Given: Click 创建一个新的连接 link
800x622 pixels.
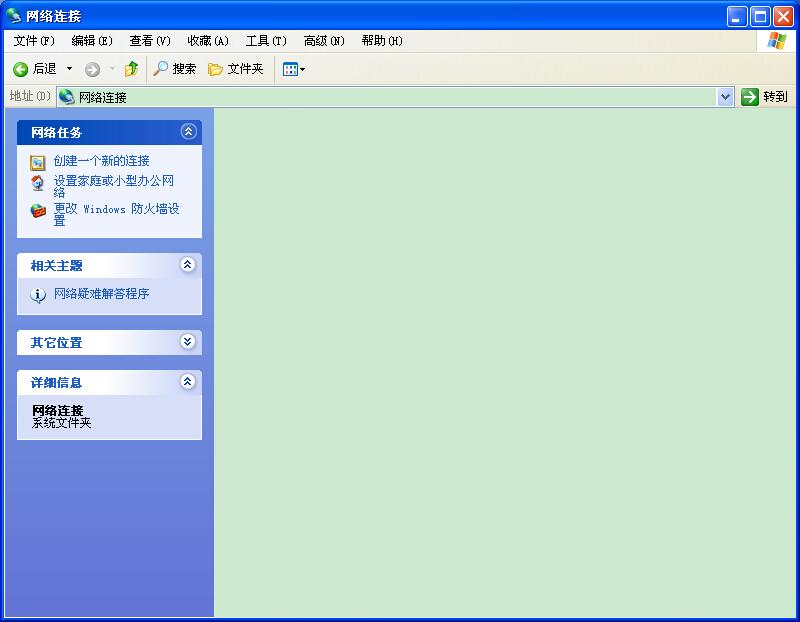Looking at the screenshot, I should [x=102, y=161].
